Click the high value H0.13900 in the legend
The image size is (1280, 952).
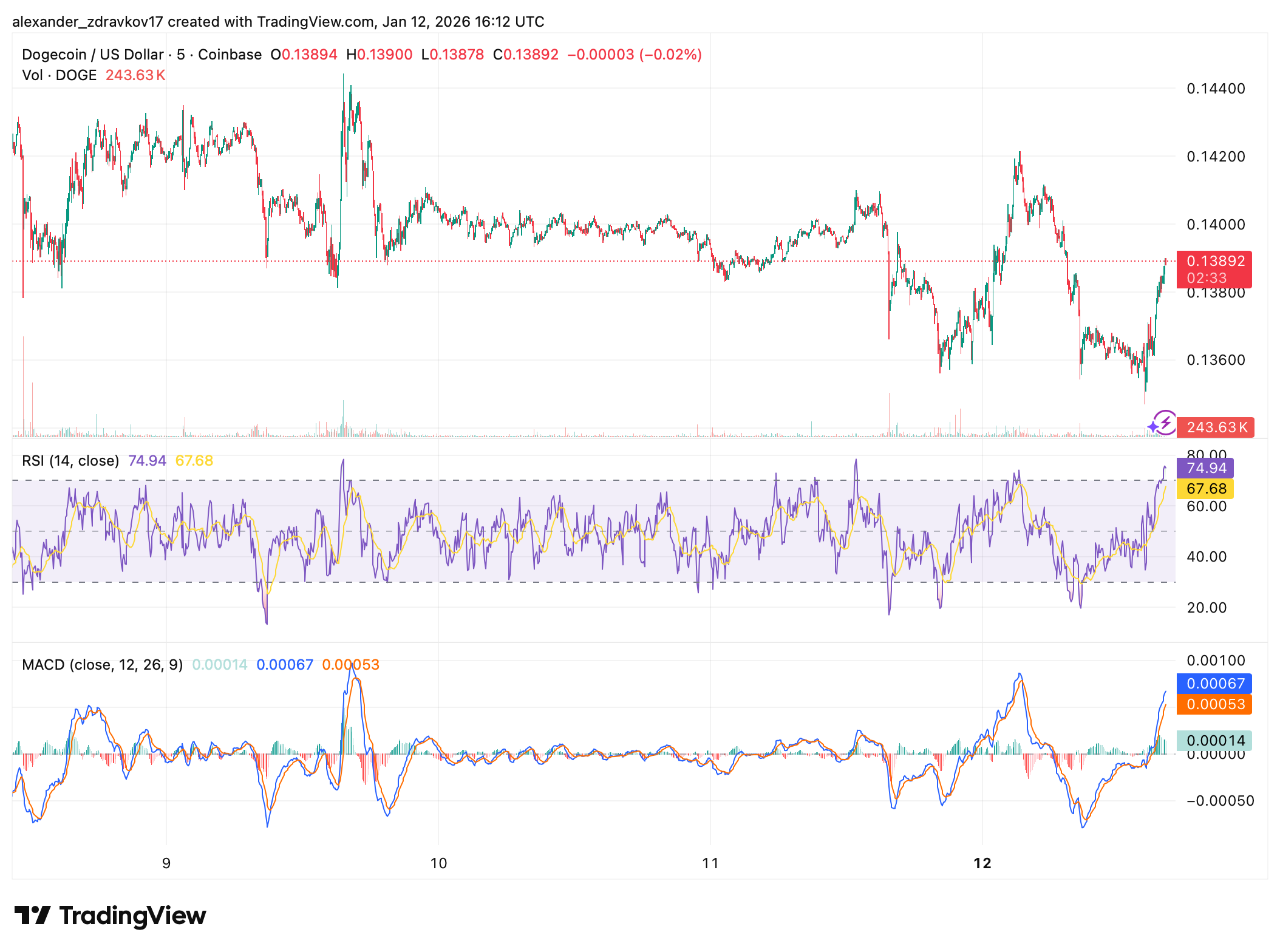pyautogui.click(x=380, y=54)
